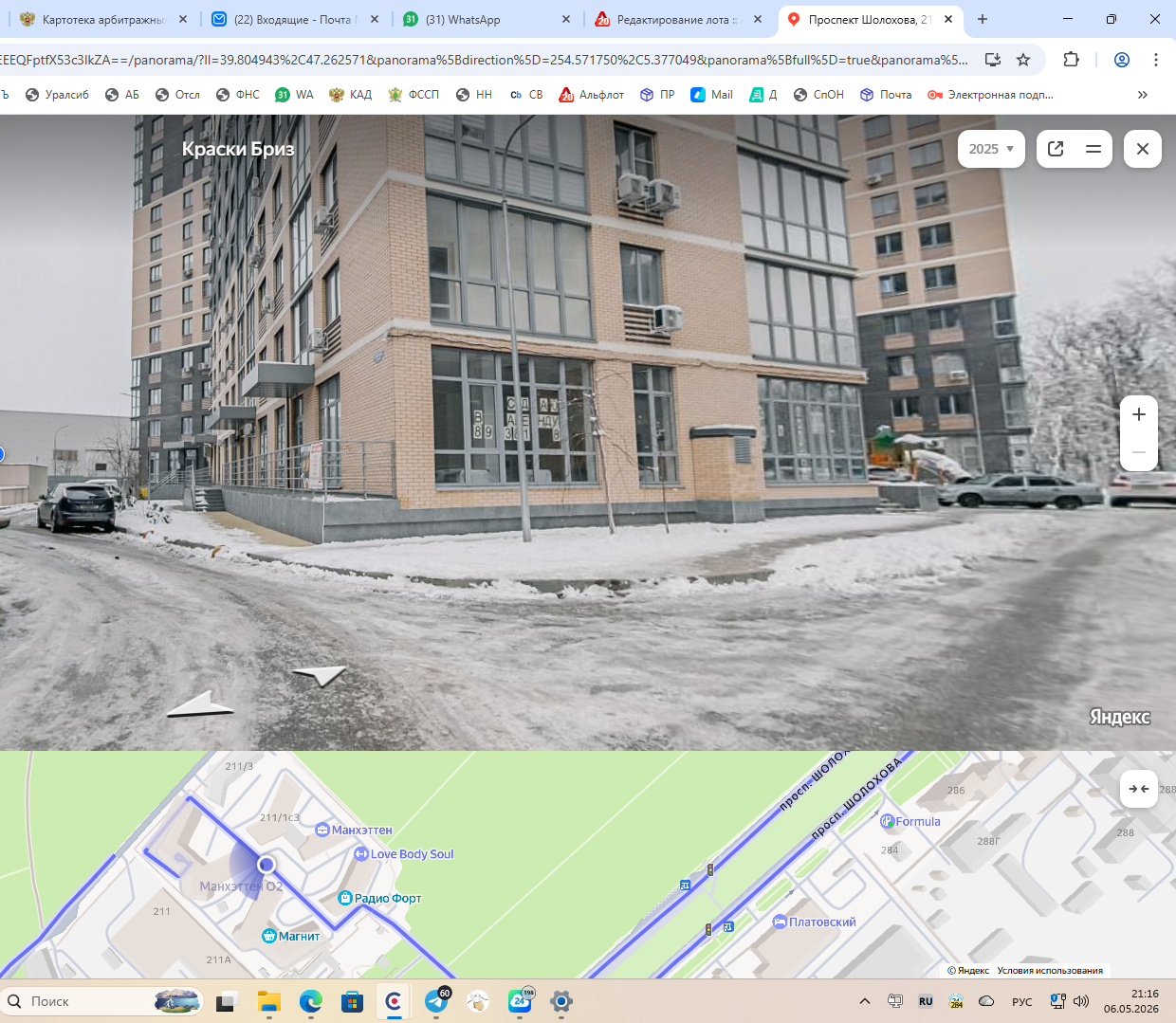Open Telegram from the taskbar

tap(436, 1001)
